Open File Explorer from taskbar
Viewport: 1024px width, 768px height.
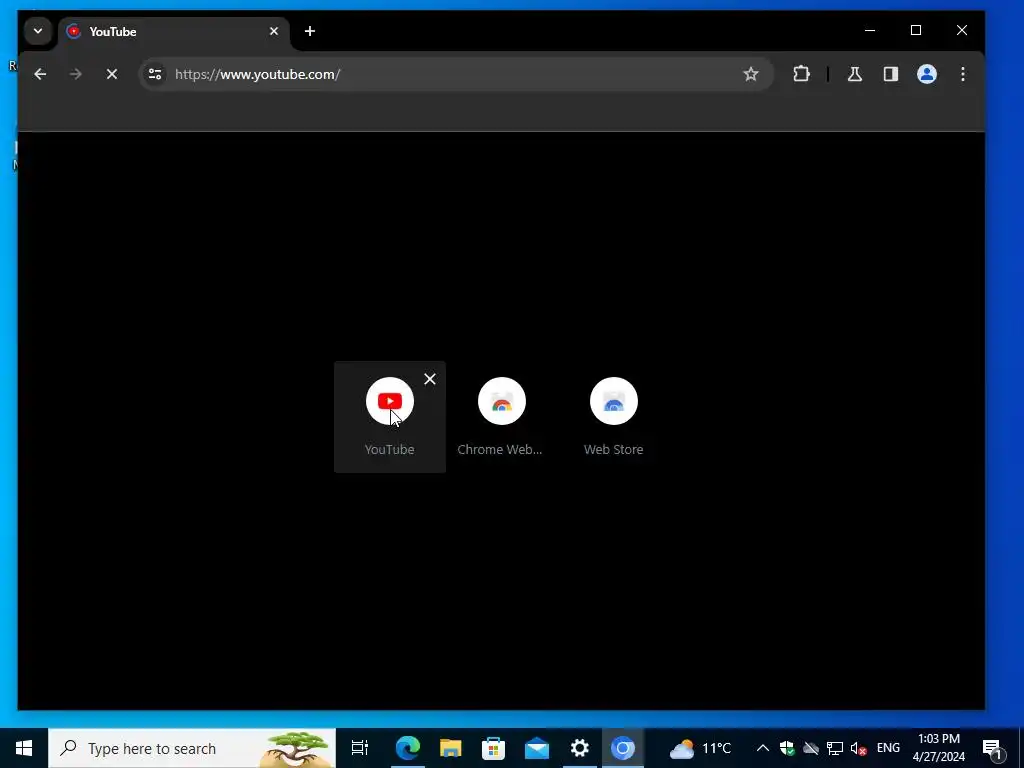[450, 748]
